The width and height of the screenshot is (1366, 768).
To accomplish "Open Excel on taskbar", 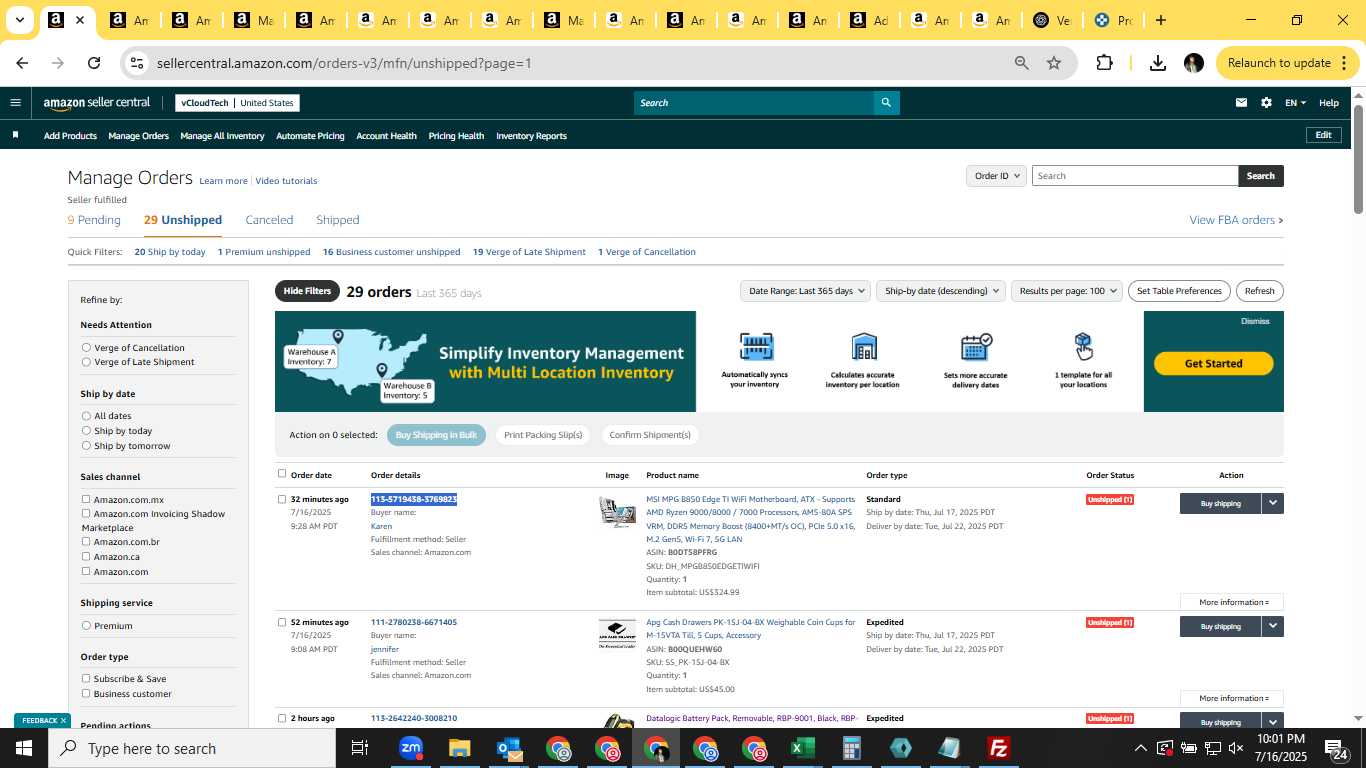I will click(802, 748).
